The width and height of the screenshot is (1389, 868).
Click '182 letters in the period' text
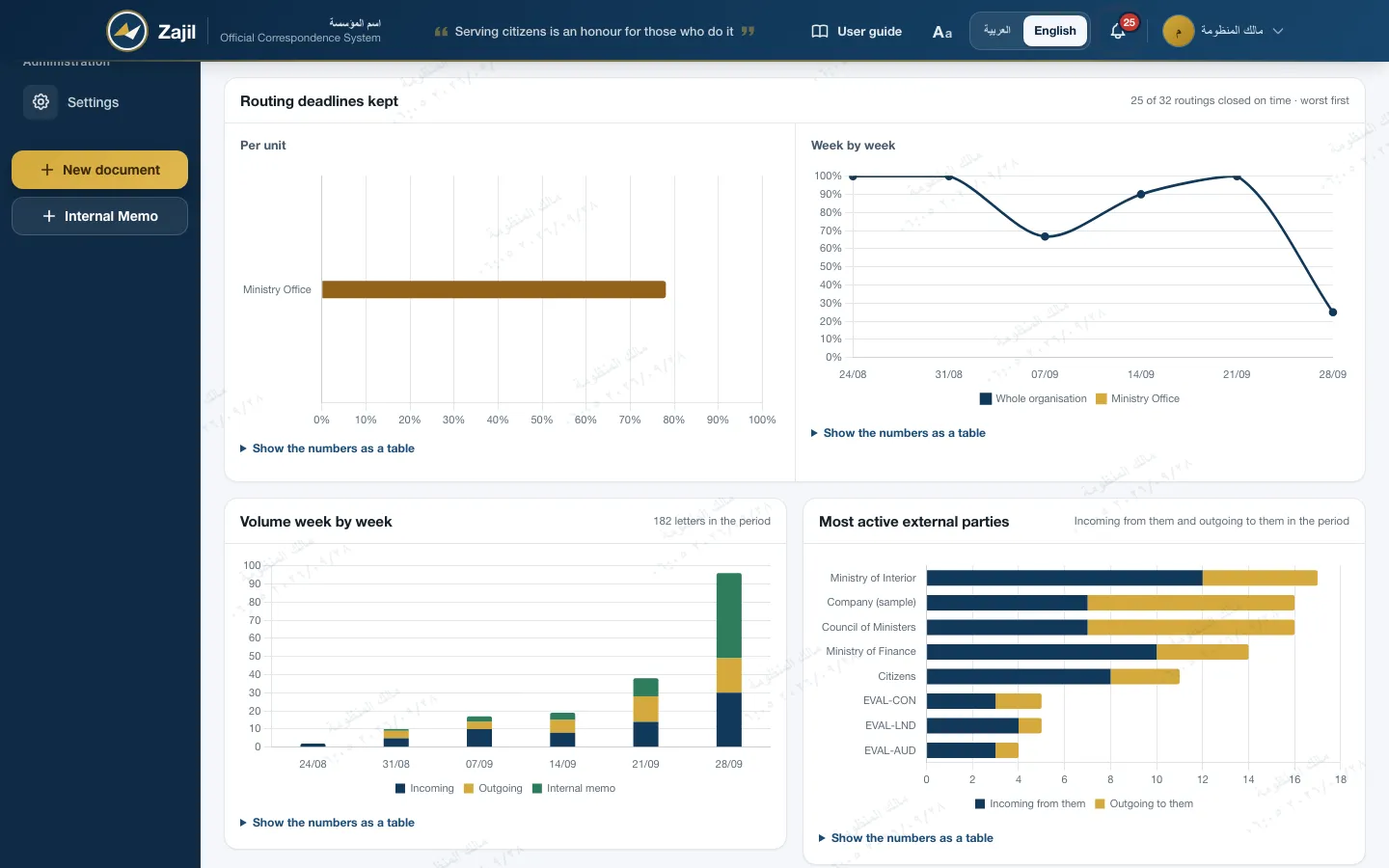coord(712,521)
